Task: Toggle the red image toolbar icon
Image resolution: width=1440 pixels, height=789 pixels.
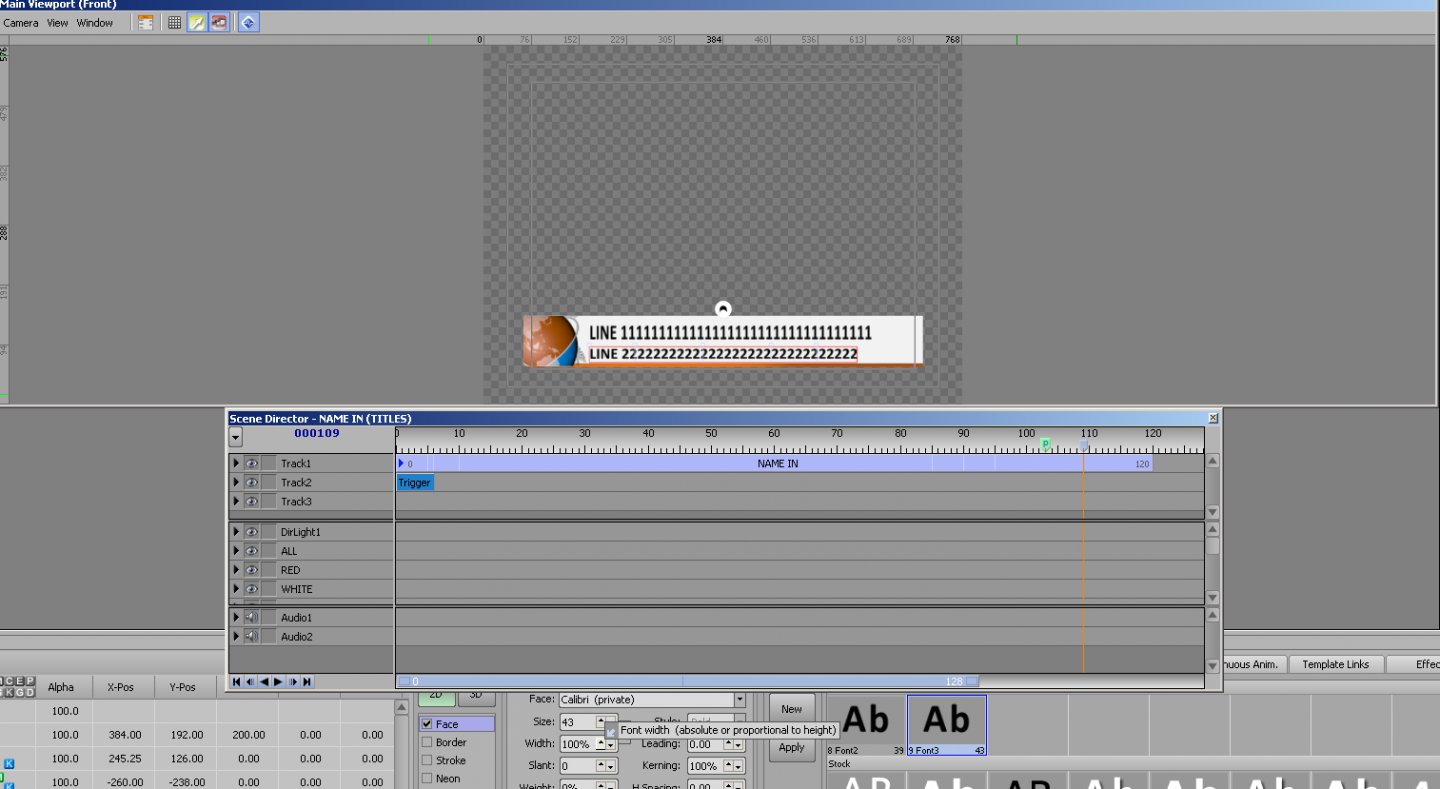Action: pyautogui.click(x=219, y=22)
